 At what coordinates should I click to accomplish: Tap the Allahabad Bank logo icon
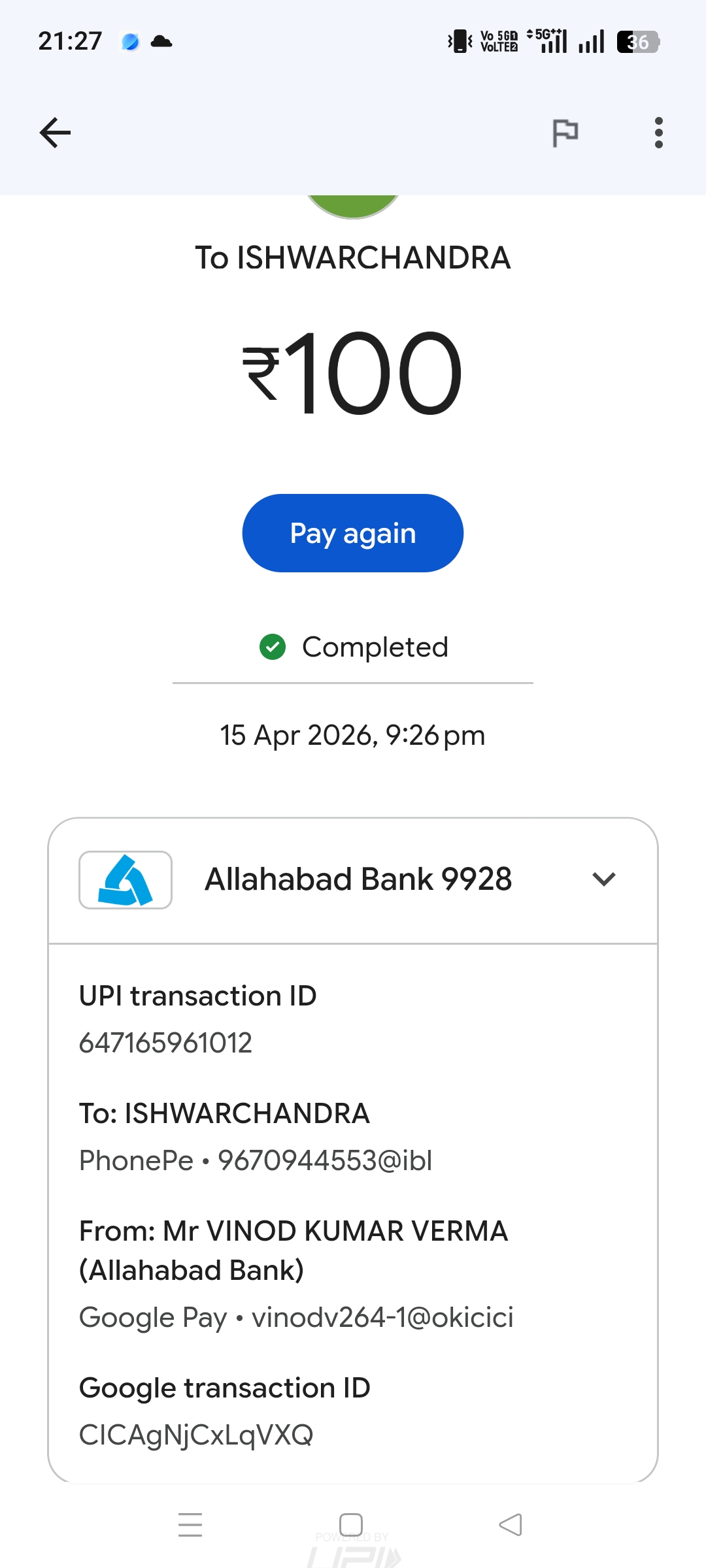click(x=126, y=880)
